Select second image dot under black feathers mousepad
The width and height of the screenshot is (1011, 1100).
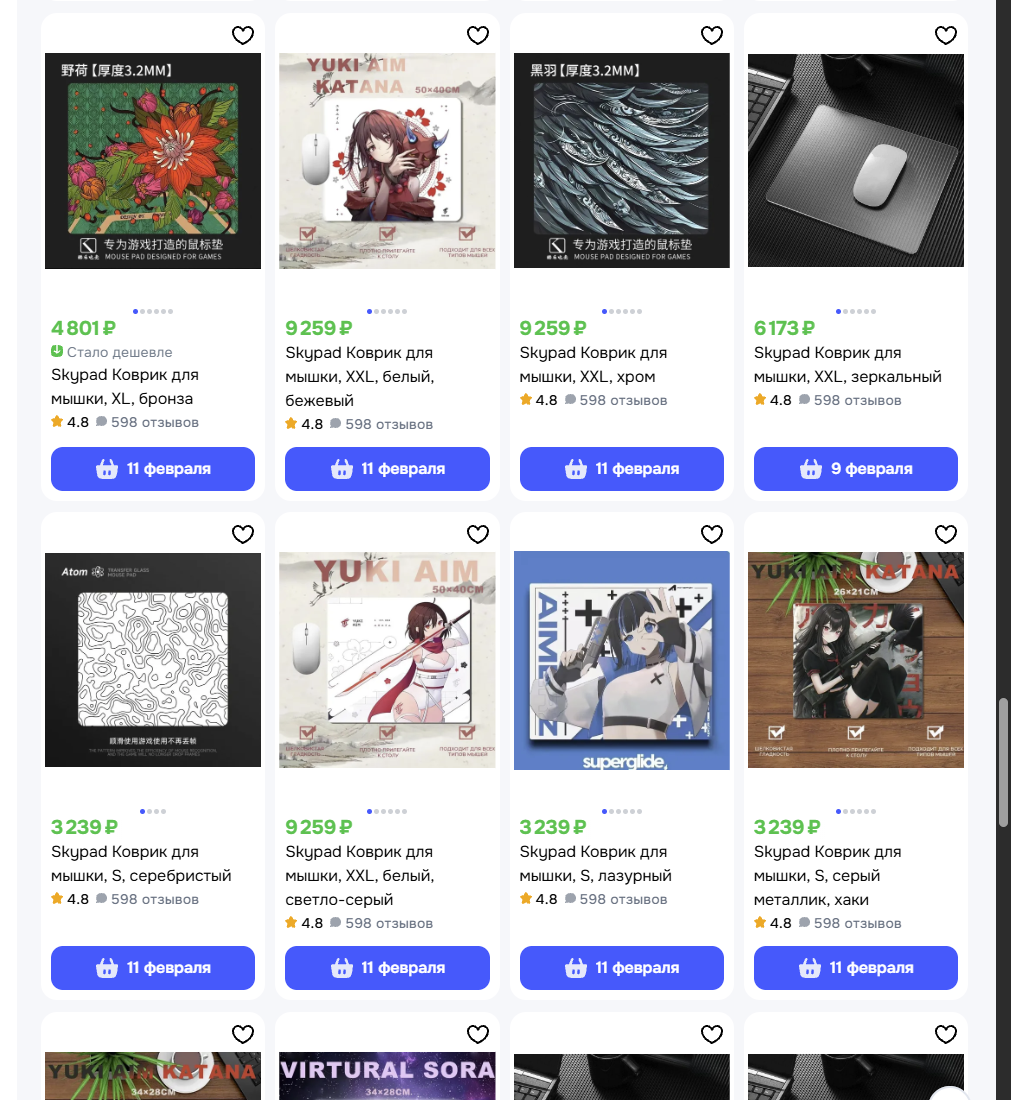612,311
